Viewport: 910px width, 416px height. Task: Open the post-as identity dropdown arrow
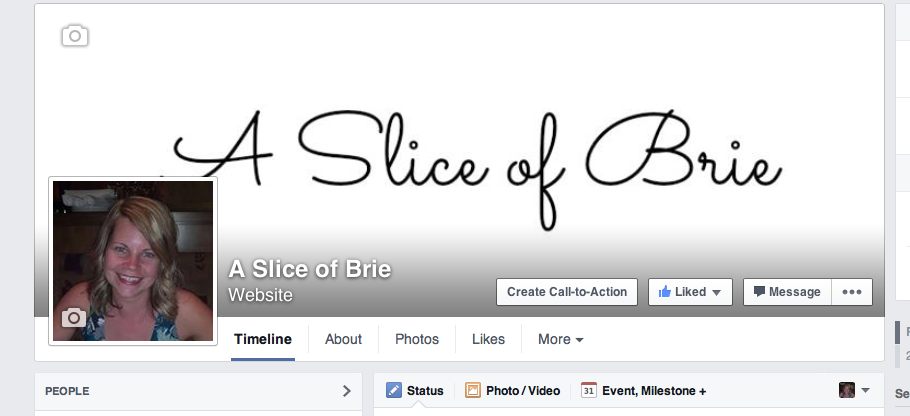(865, 390)
